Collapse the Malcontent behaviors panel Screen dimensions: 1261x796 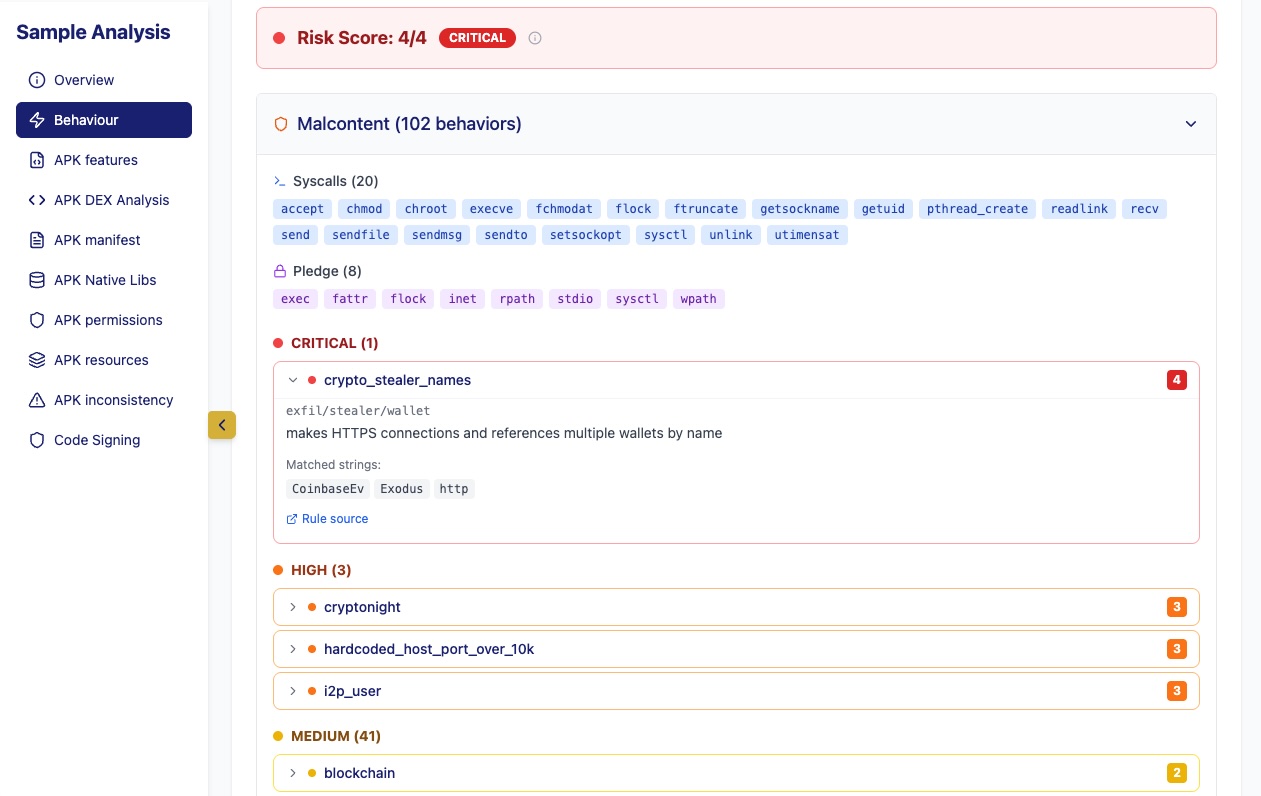1191,124
